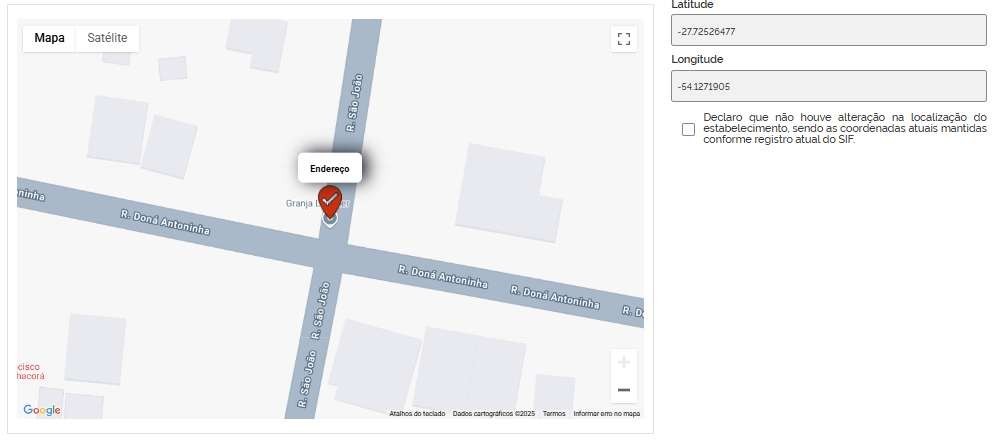
Task: Click the R. São João label above the marker
Action: tap(352, 102)
